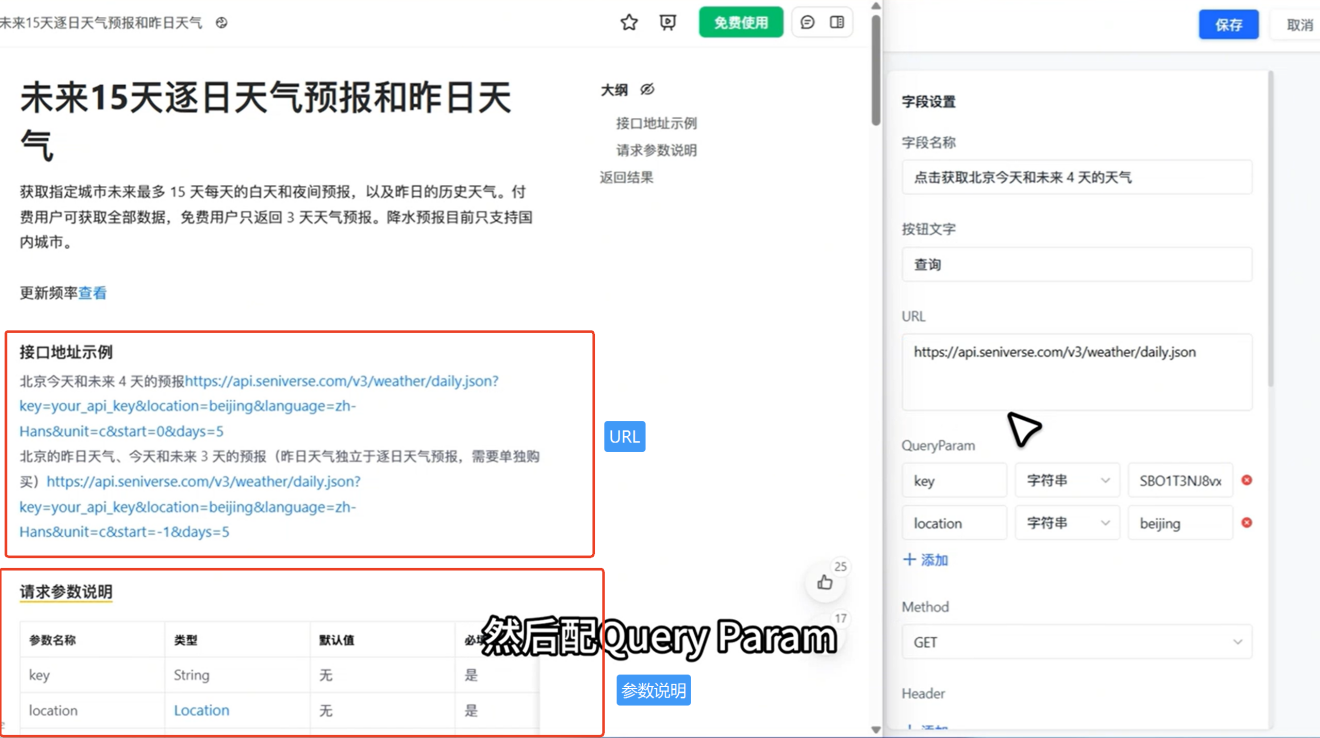Edit the 按钮文字 field containing 查询
Viewport: 1320px width, 738px height.
coord(1077,265)
